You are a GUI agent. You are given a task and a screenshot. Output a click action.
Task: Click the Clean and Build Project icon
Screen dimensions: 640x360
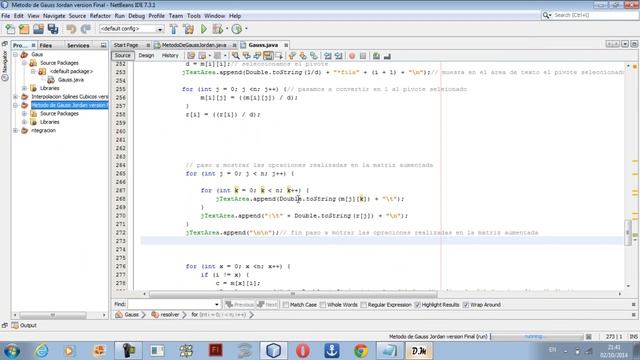pyautogui.click(x=189, y=29)
